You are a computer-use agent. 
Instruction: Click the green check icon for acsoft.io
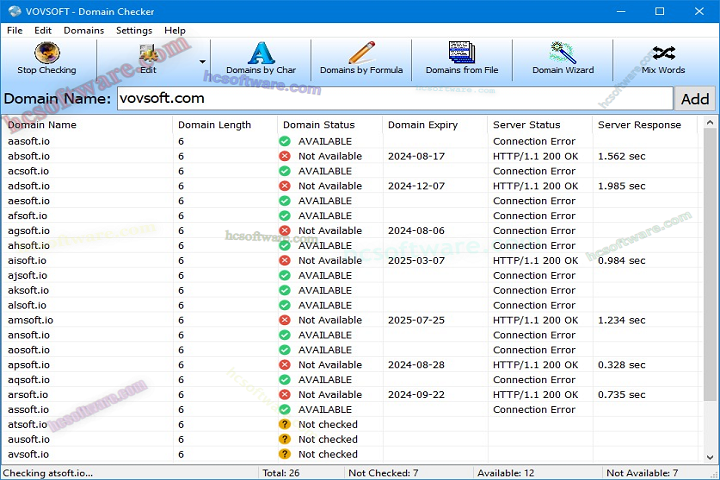(x=285, y=171)
